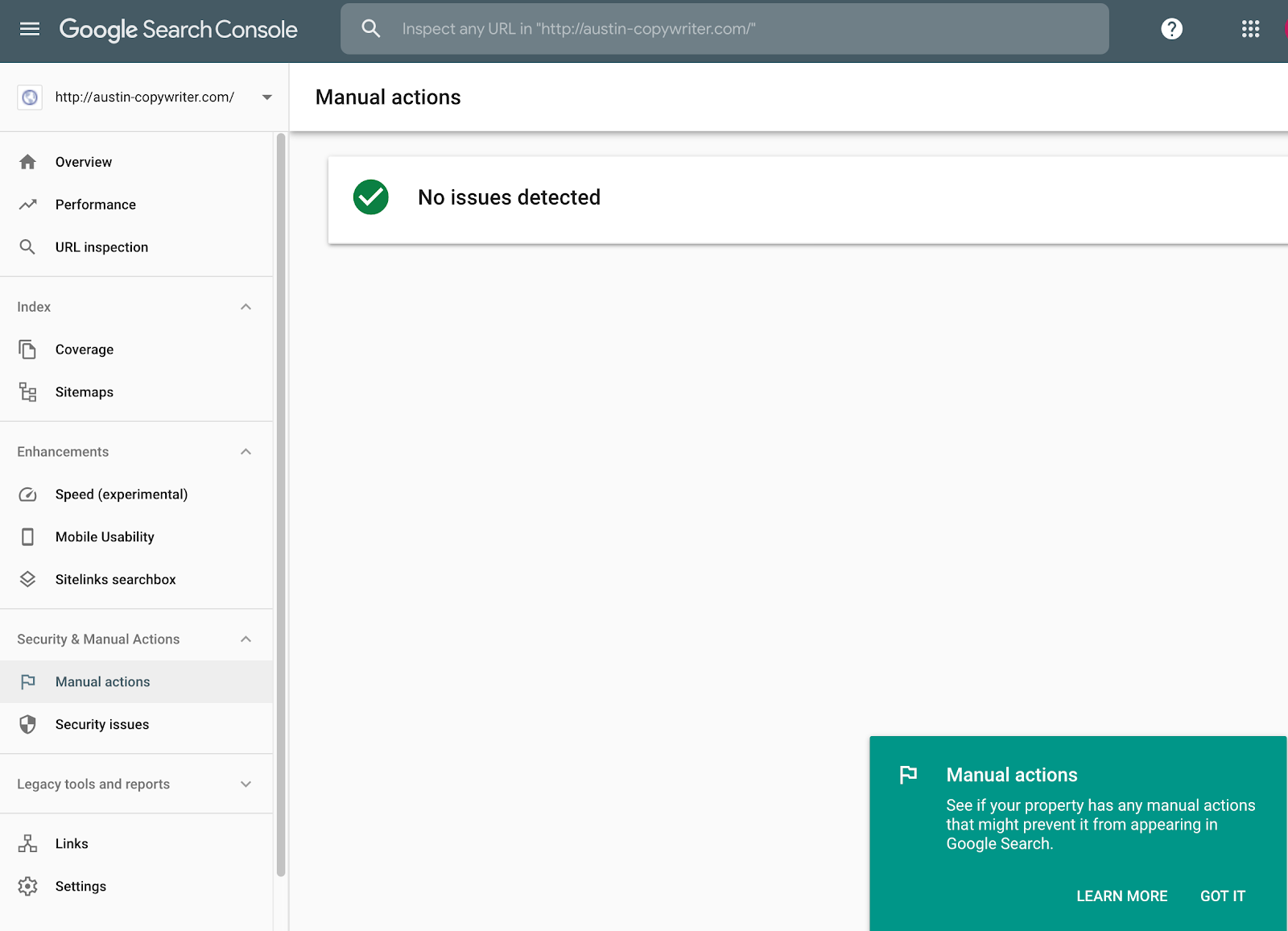The image size is (1288, 931).
Task: Open URL inspection tool
Action: [x=137, y=247]
